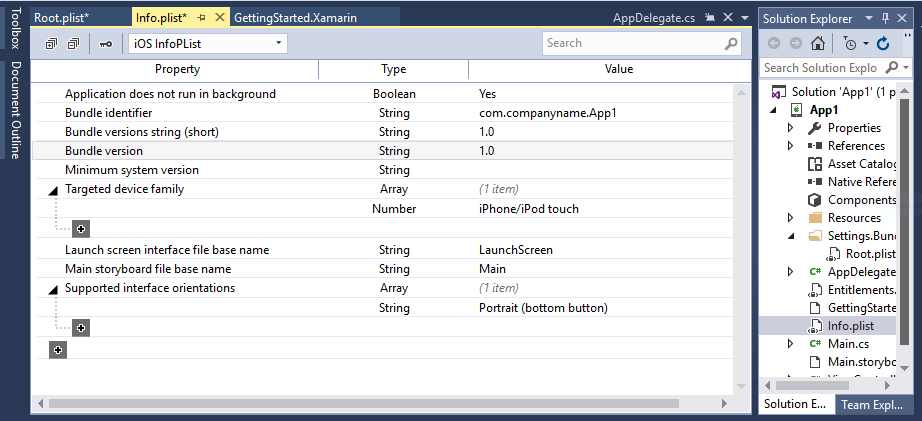Click the Search Solution Explorer field
The height and width of the screenshot is (421, 922).
point(820,68)
